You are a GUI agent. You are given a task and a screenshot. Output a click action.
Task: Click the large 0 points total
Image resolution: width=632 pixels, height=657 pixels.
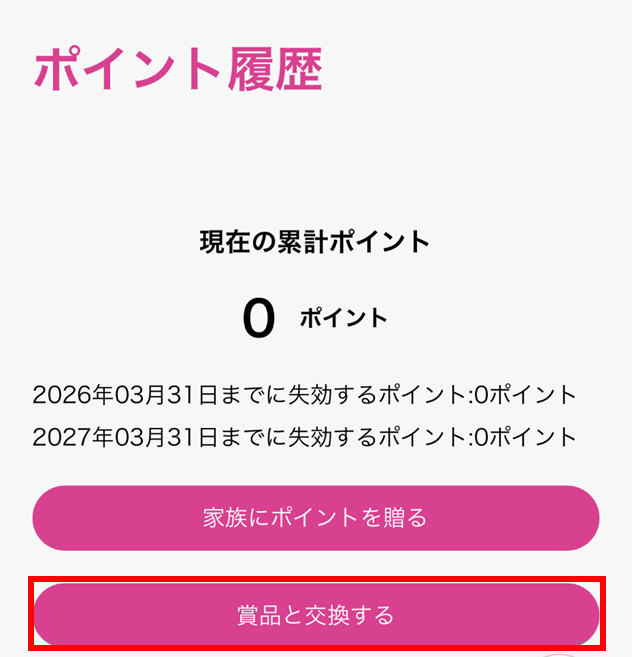pos(258,319)
